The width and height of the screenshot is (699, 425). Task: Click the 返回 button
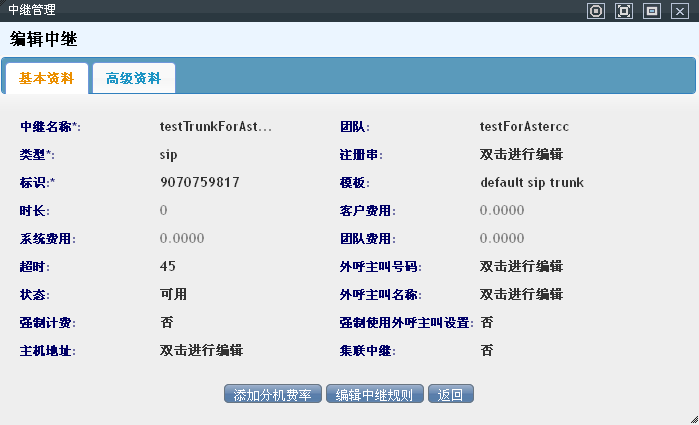pyautogui.click(x=451, y=394)
